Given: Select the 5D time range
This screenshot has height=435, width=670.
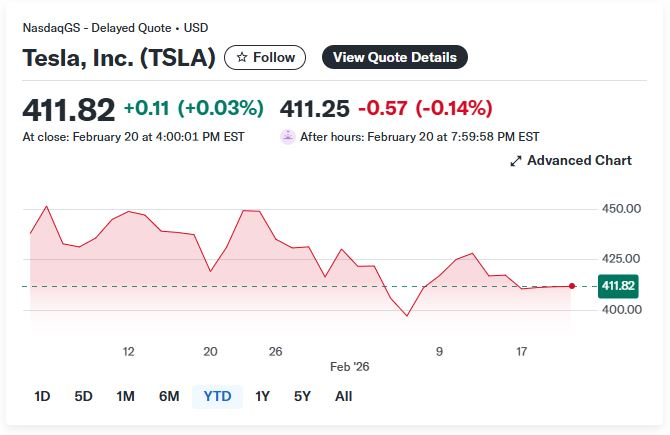Looking at the screenshot, I should click(83, 396).
